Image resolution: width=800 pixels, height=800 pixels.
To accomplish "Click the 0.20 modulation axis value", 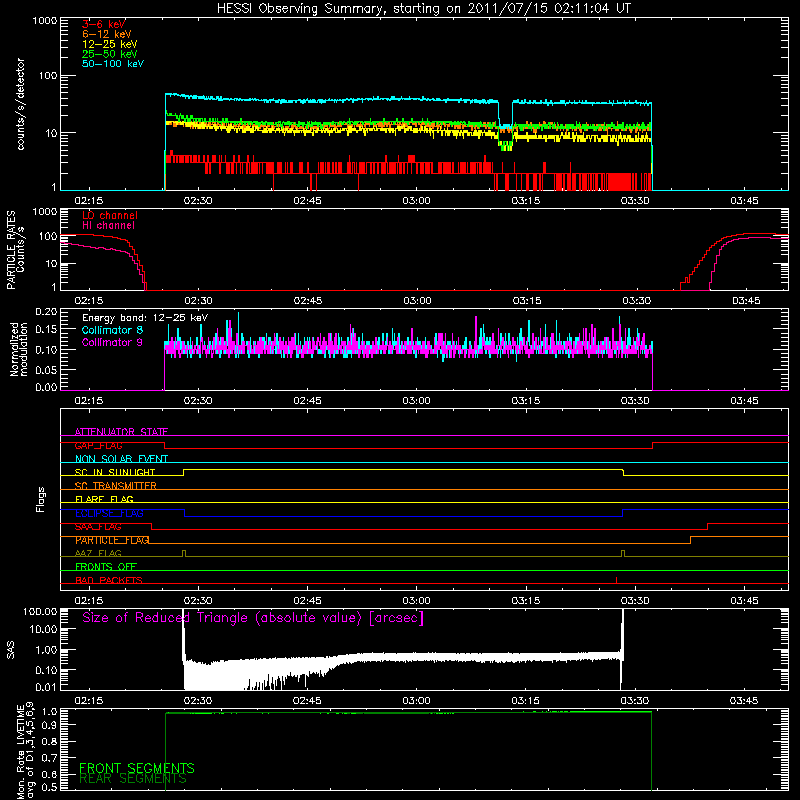I will click(x=46, y=312).
